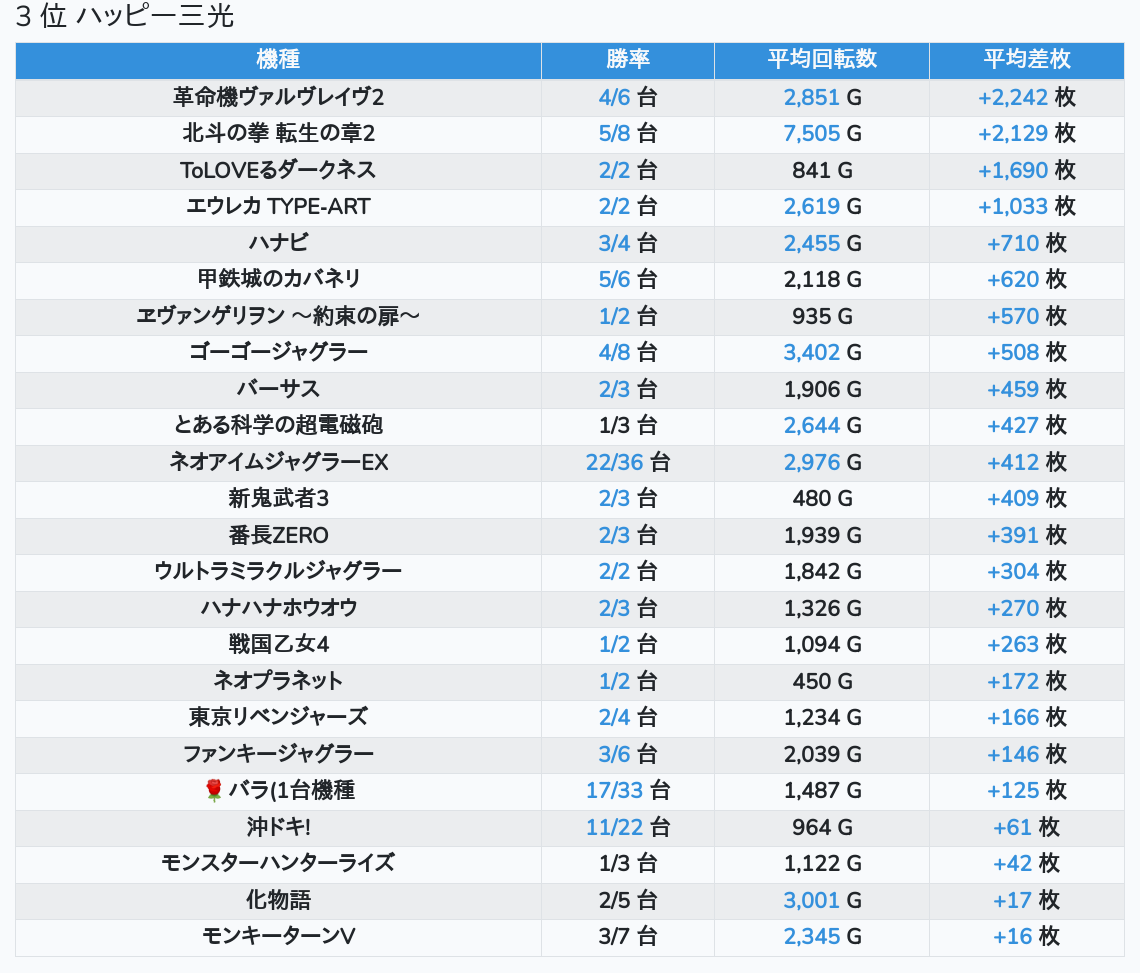Click the 17/33 win rate for バラ

click(x=614, y=791)
